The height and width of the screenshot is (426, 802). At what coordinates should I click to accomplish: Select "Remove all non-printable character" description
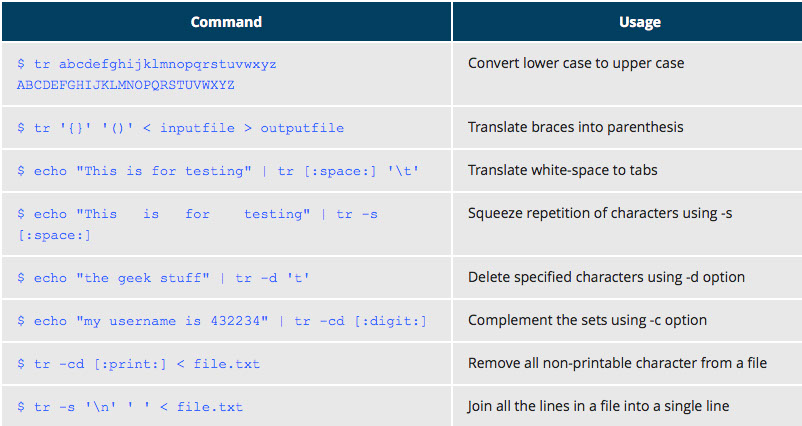(x=617, y=363)
